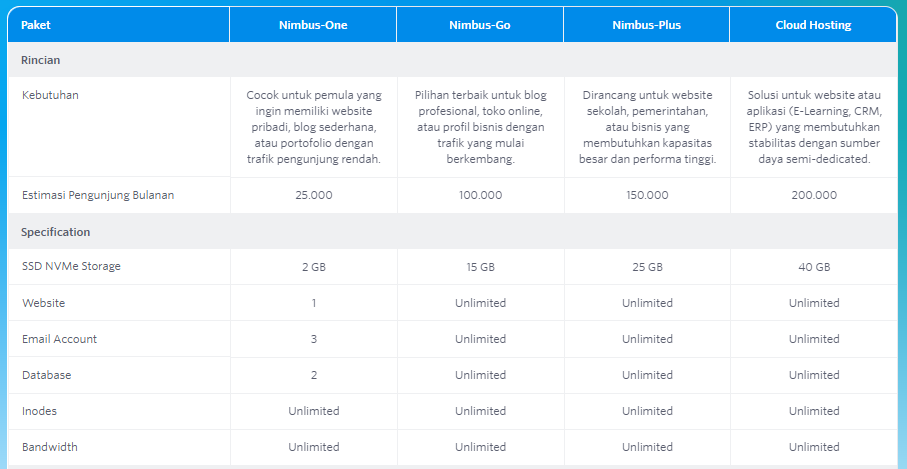Click the 25.000 monthly visitors value
907x469 pixels.
[x=314, y=195]
